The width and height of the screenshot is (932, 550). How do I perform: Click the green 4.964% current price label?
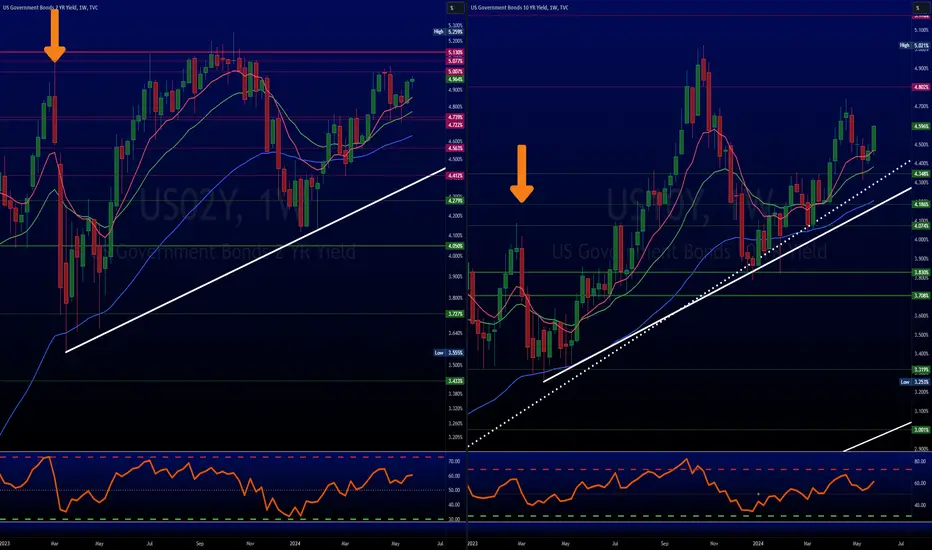click(x=455, y=79)
